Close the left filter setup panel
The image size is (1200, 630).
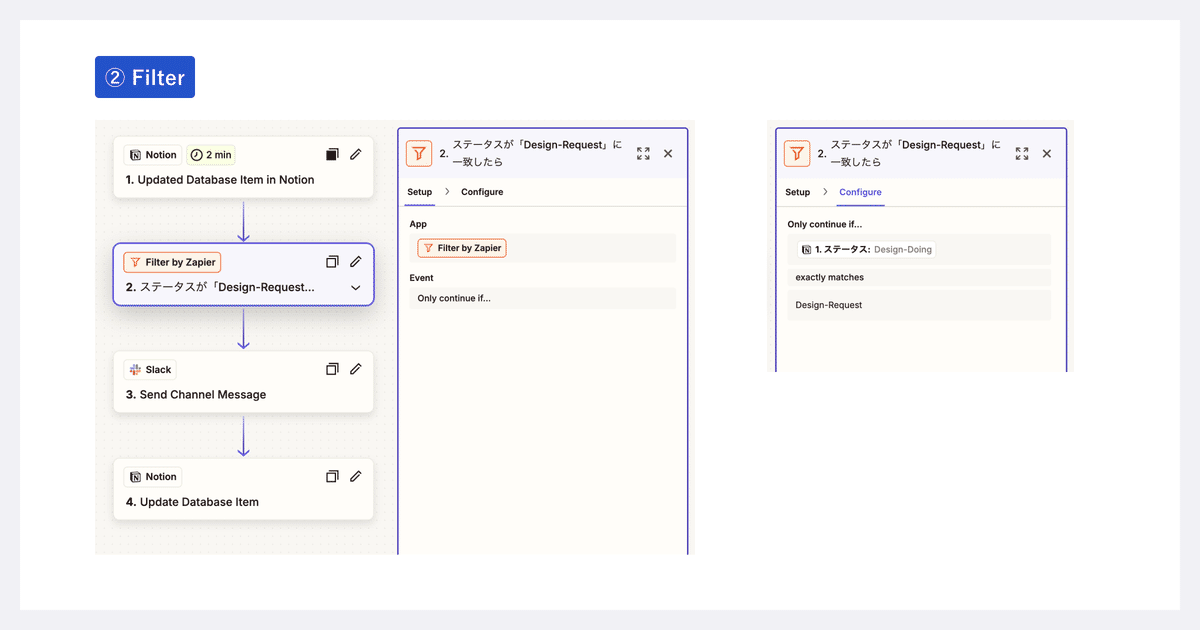click(668, 153)
